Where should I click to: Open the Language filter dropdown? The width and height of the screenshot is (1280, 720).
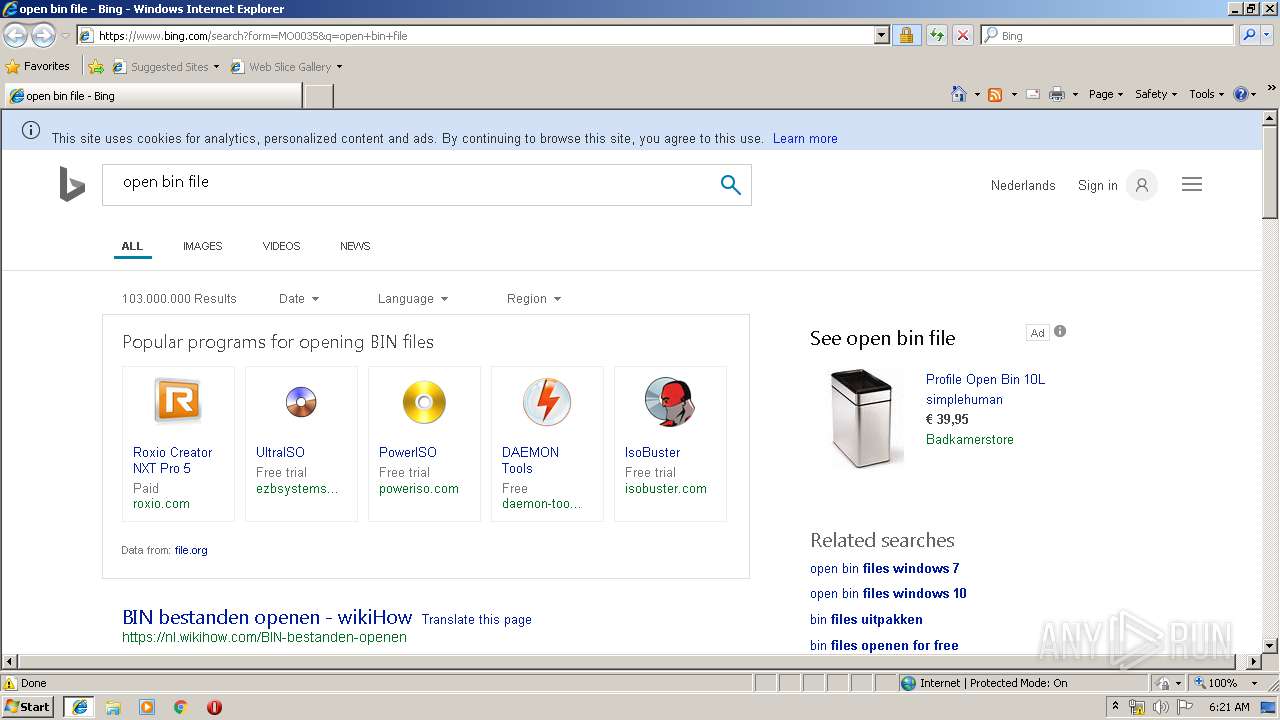pyautogui.click(x=413, y=298)
